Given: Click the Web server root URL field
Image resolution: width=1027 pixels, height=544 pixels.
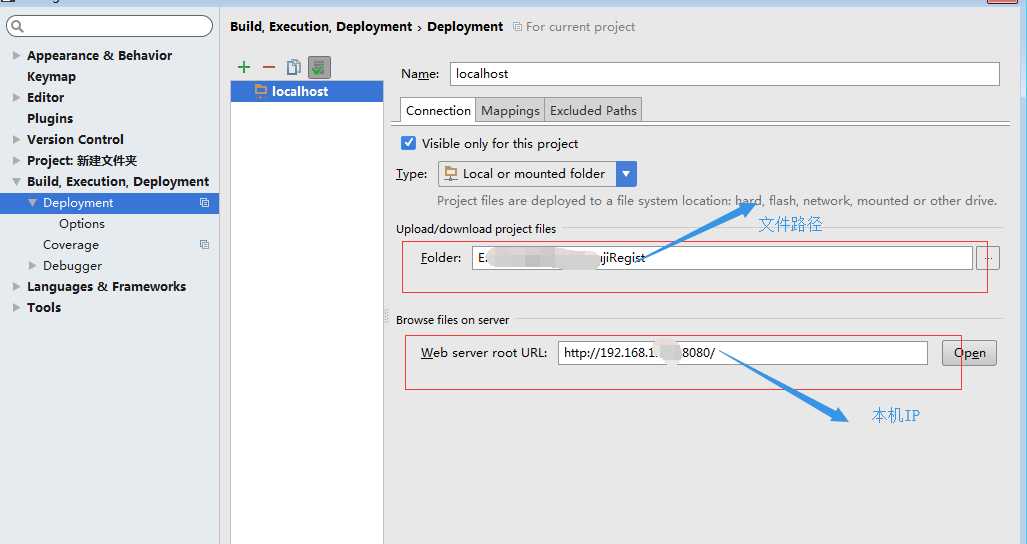Looking at the screenshot, I should tap(742, 353).
